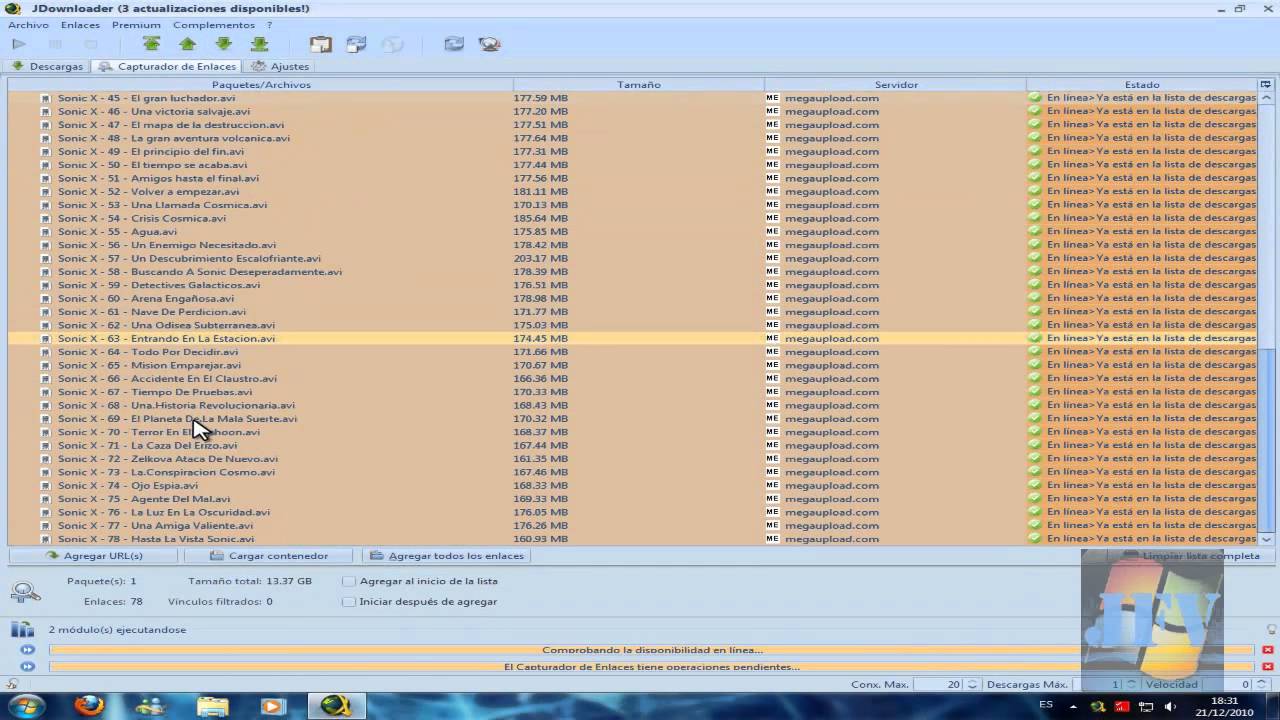Open the ? help menu
The image size is (1280, 720).
[269, 25]
